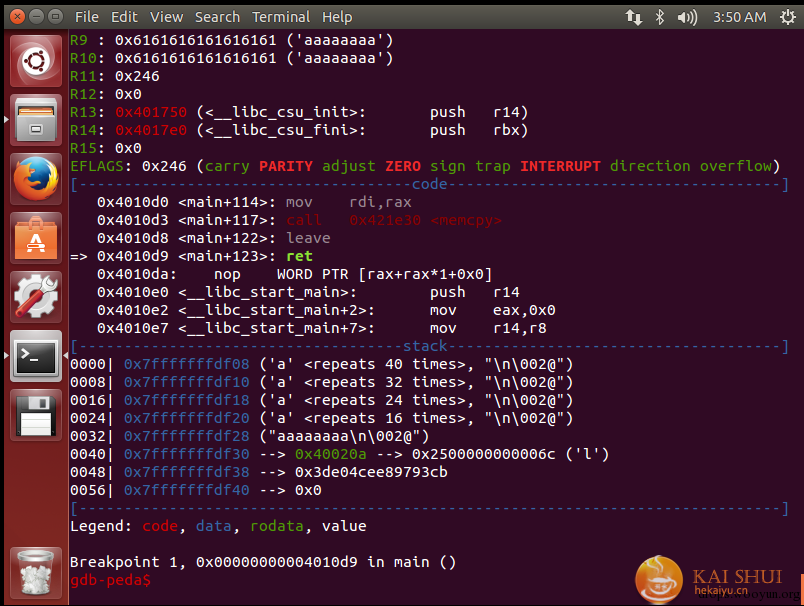Click stack address 0x7fffffffdf18
The image size is (804, 606).
[x=187, y=400]
